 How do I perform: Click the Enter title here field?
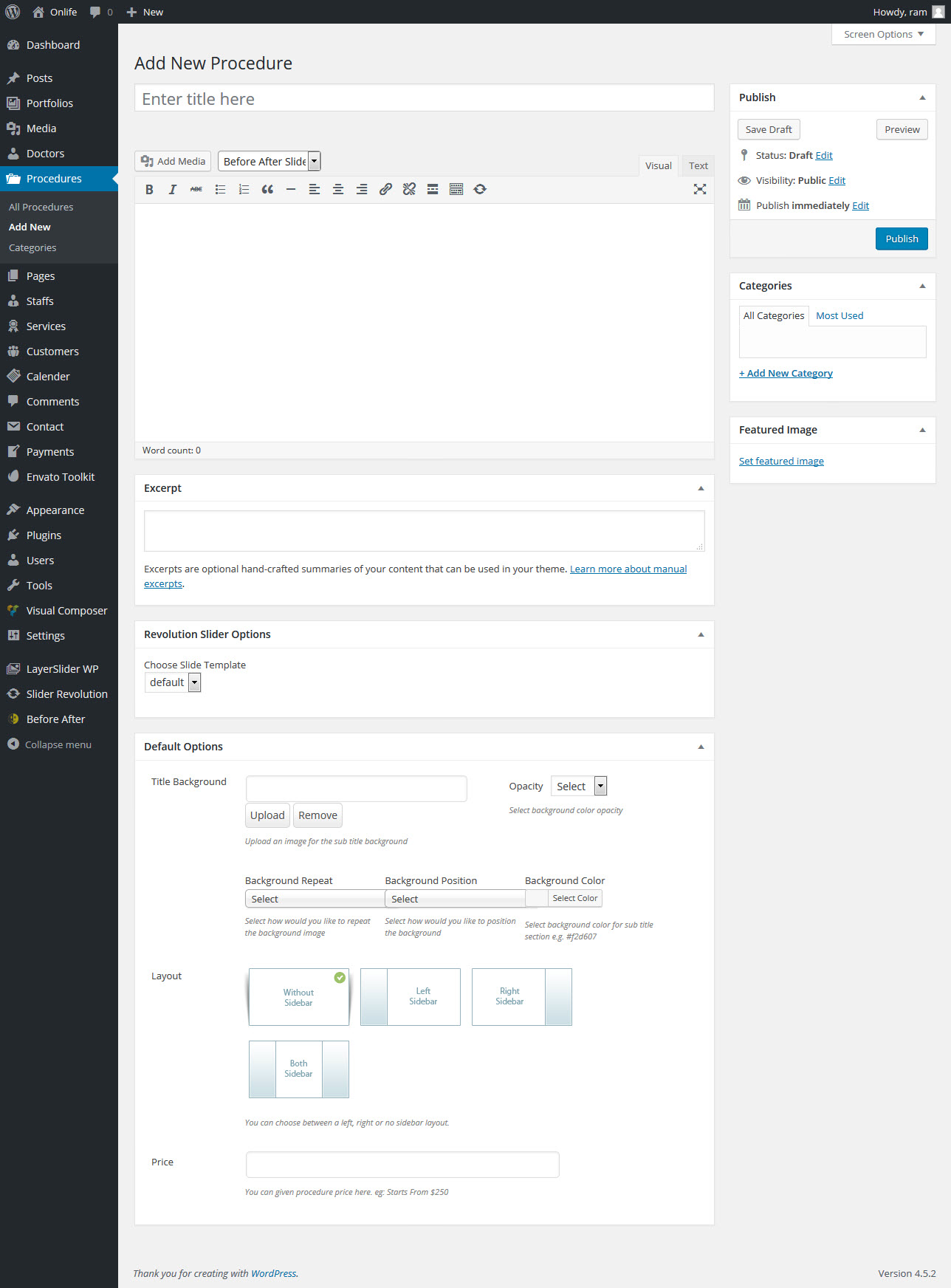[424, 99]
